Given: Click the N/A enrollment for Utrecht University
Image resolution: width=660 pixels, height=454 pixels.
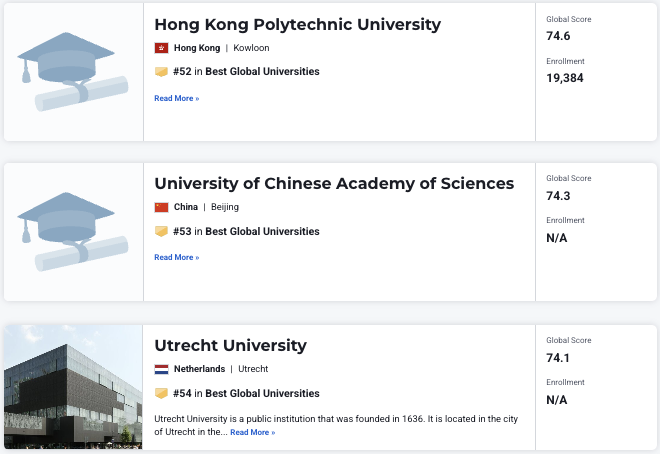Looking at the screenshot, I should pyautogui.click(x=557, y=400).
